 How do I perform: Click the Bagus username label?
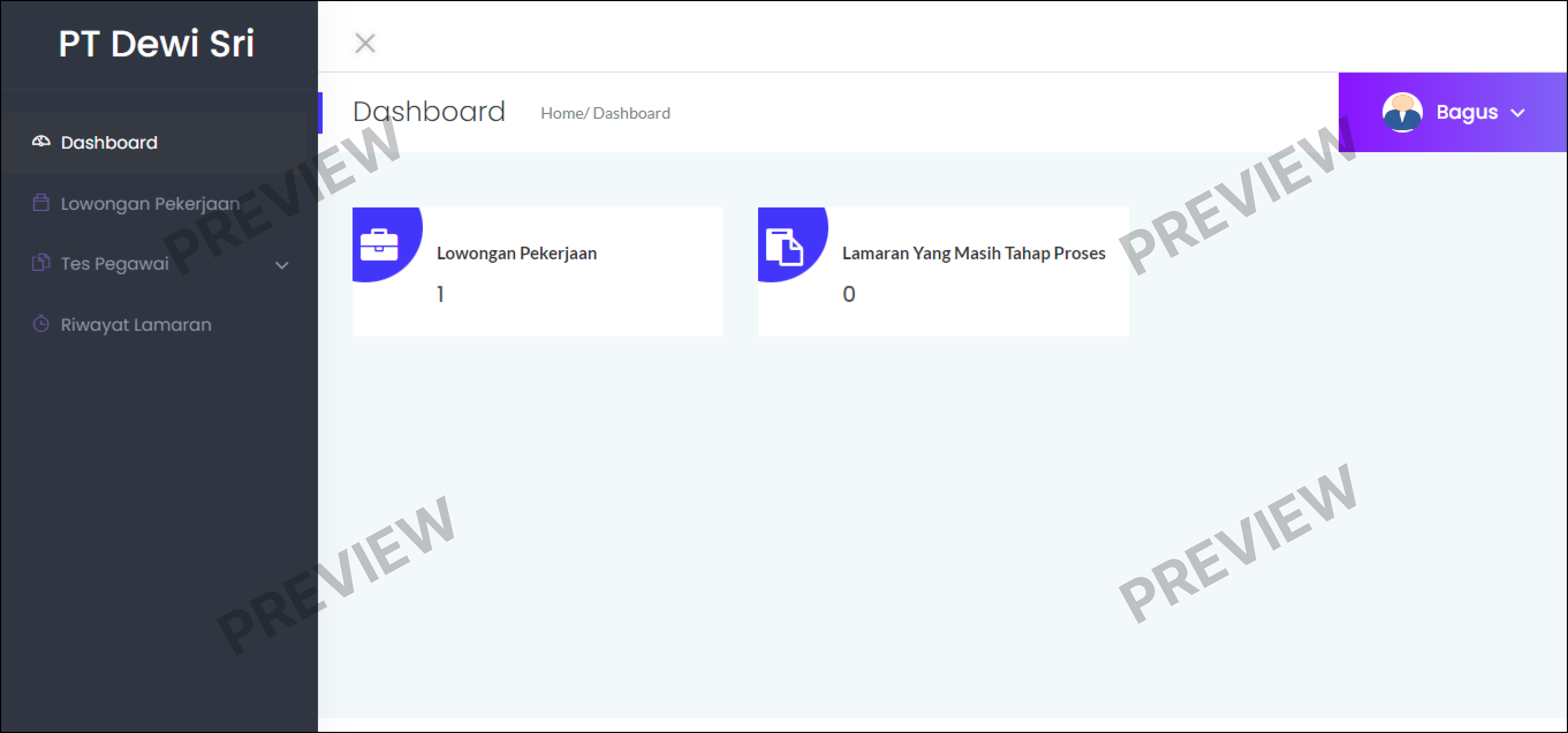[x=1467, y=113]
